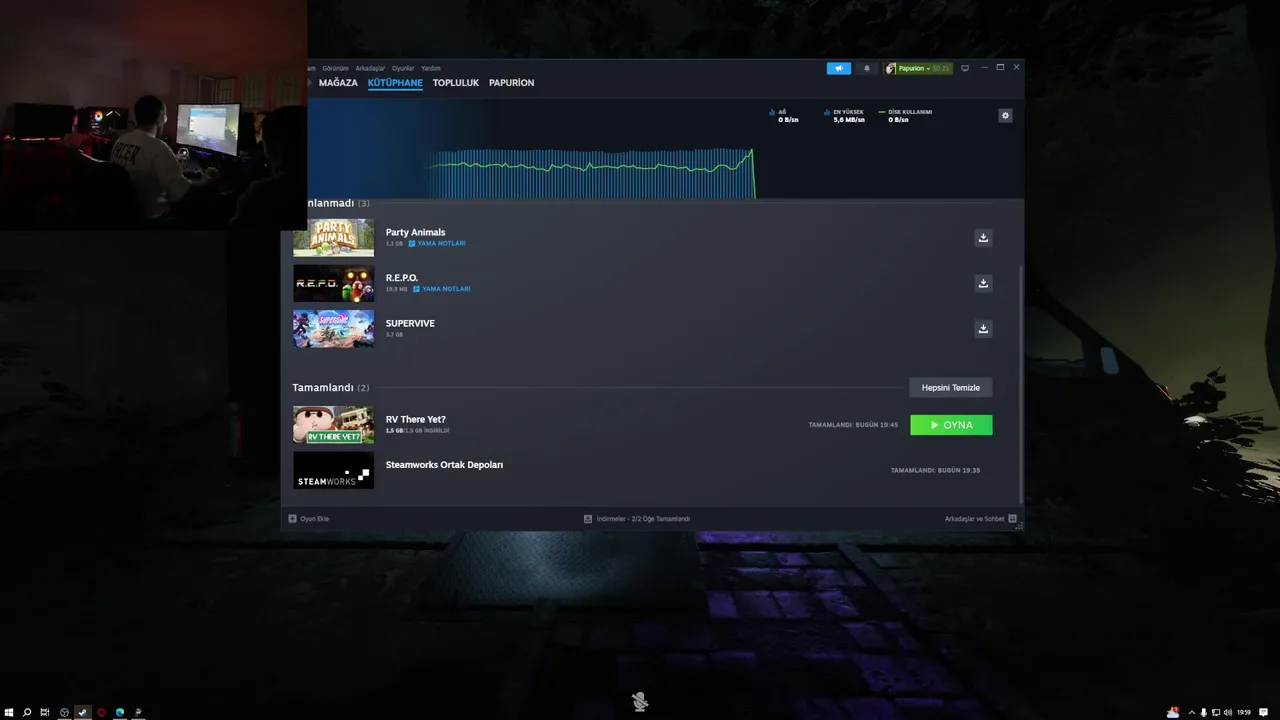Open the Windows Start menu
The image size is (1280, 720).
tap(9, 712)
